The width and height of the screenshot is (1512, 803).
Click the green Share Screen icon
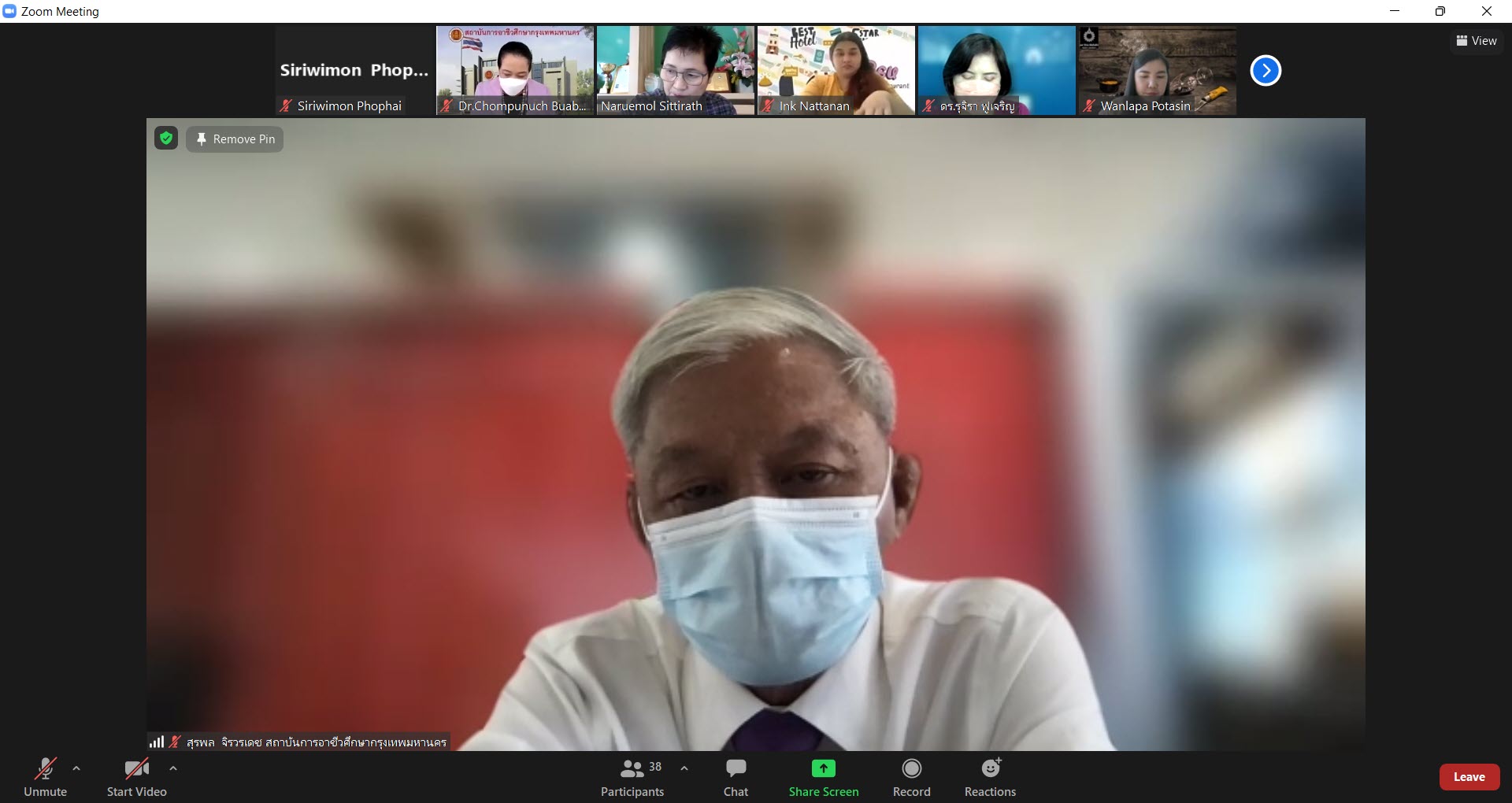[x=823, y=768]
